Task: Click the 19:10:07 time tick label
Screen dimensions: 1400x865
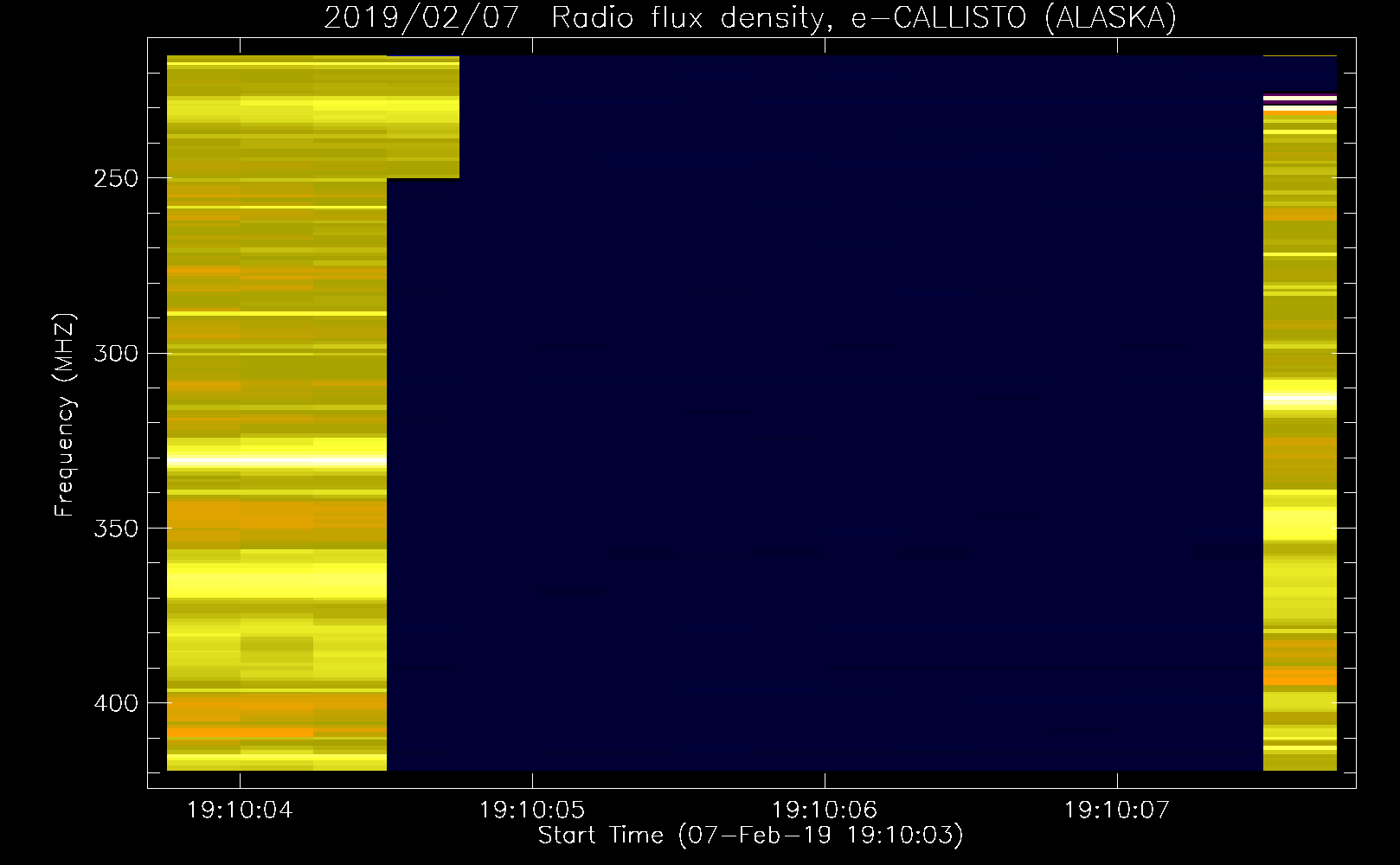Action: [x=1117, y=810]
